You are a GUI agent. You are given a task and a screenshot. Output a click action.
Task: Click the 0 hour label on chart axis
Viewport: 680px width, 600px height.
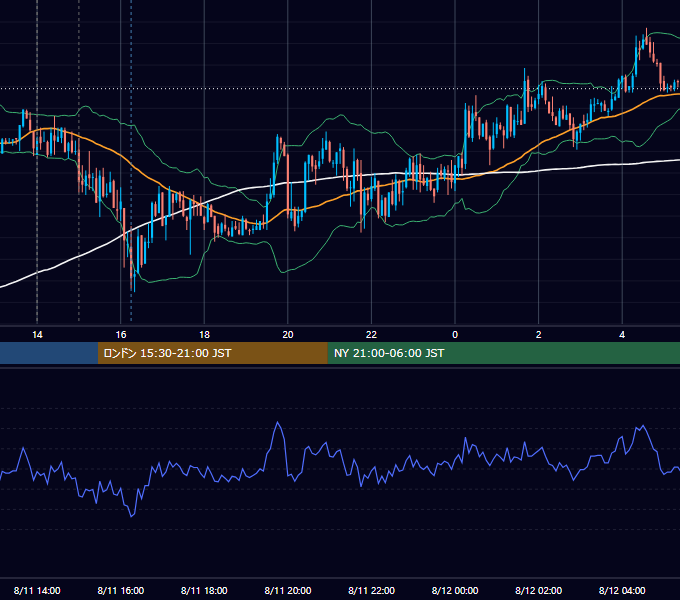point(455,335)
